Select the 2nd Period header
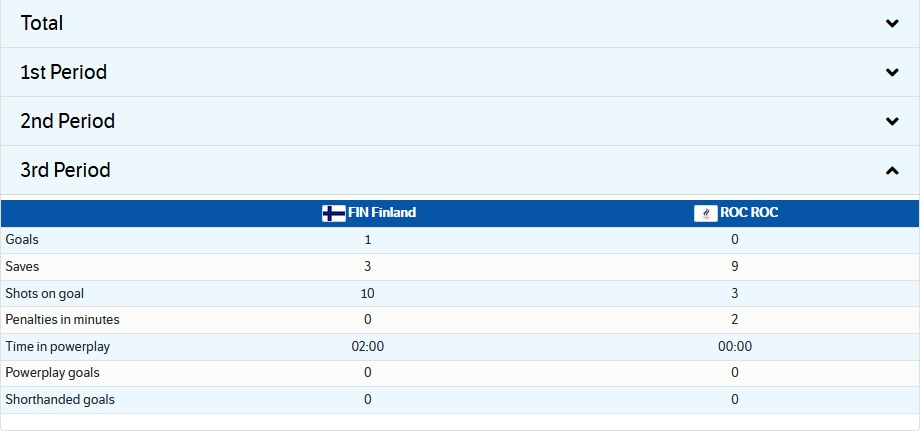Screen dimensions: 924x433 click(460, 121)
